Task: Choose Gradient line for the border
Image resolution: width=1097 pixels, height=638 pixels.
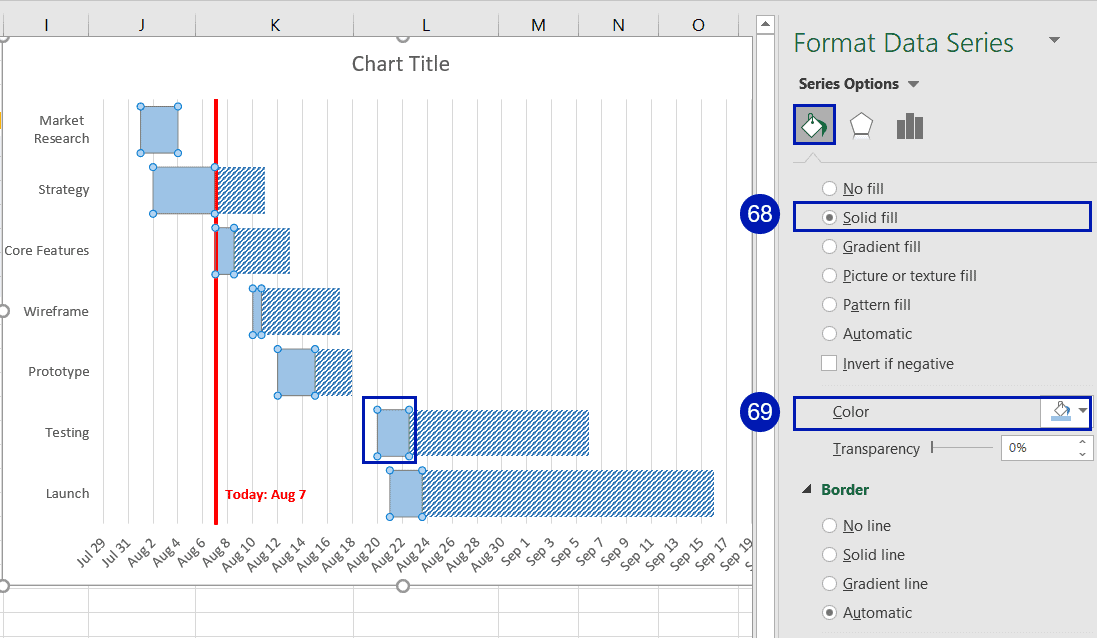Action: (x=829, y=583)
